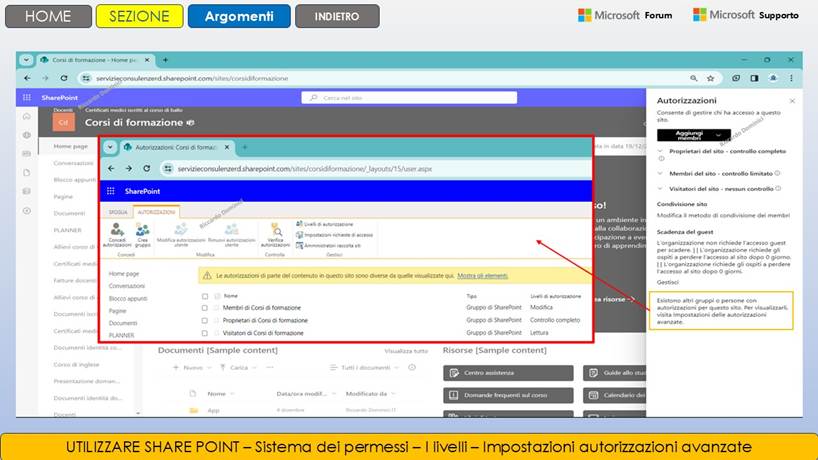Bookmark the page with the star icon
Viewport: 818px width, 460px height.
[x=710, y=78]
